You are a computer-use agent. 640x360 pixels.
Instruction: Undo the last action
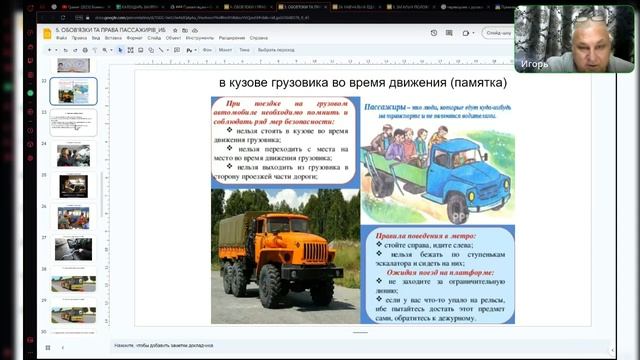point(65,50)
